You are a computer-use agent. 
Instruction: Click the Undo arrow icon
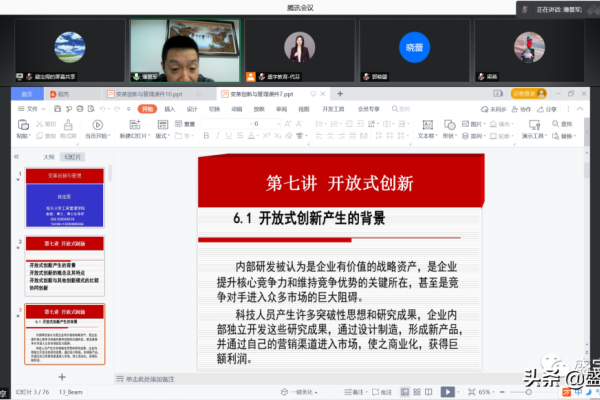[103, 109]
